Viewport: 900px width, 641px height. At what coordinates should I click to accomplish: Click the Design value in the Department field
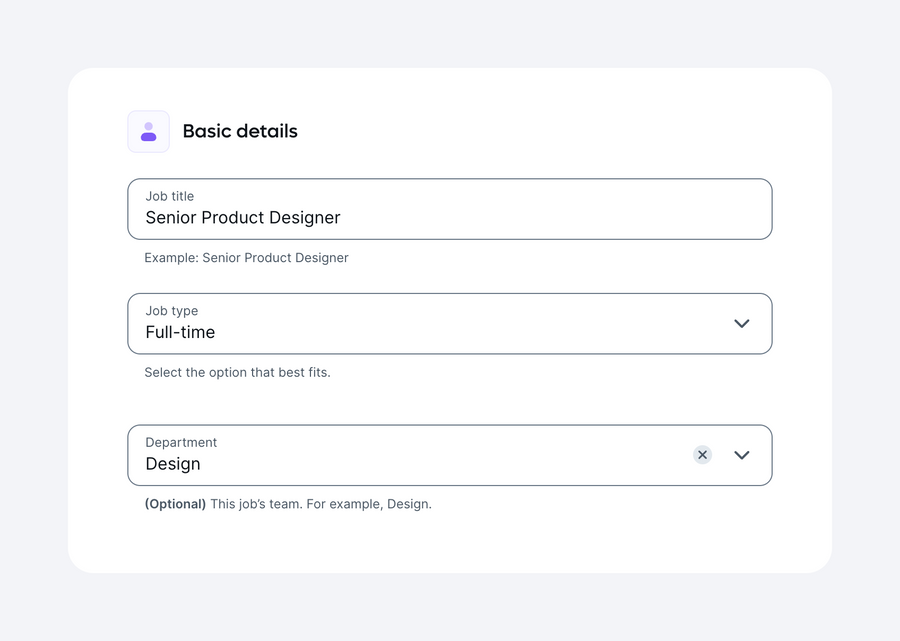[x=172, y=463]
